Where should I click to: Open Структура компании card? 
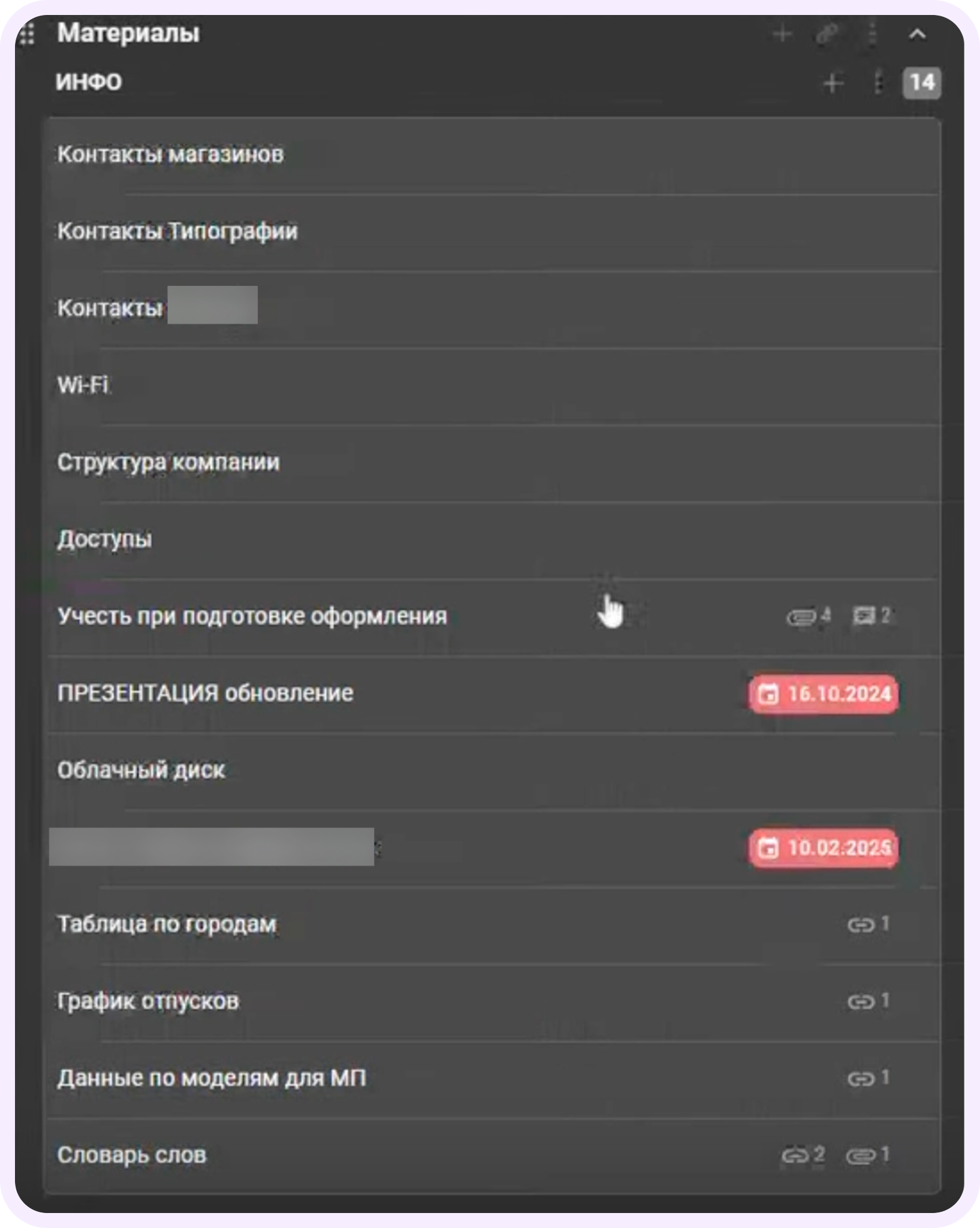click(493, 463)
